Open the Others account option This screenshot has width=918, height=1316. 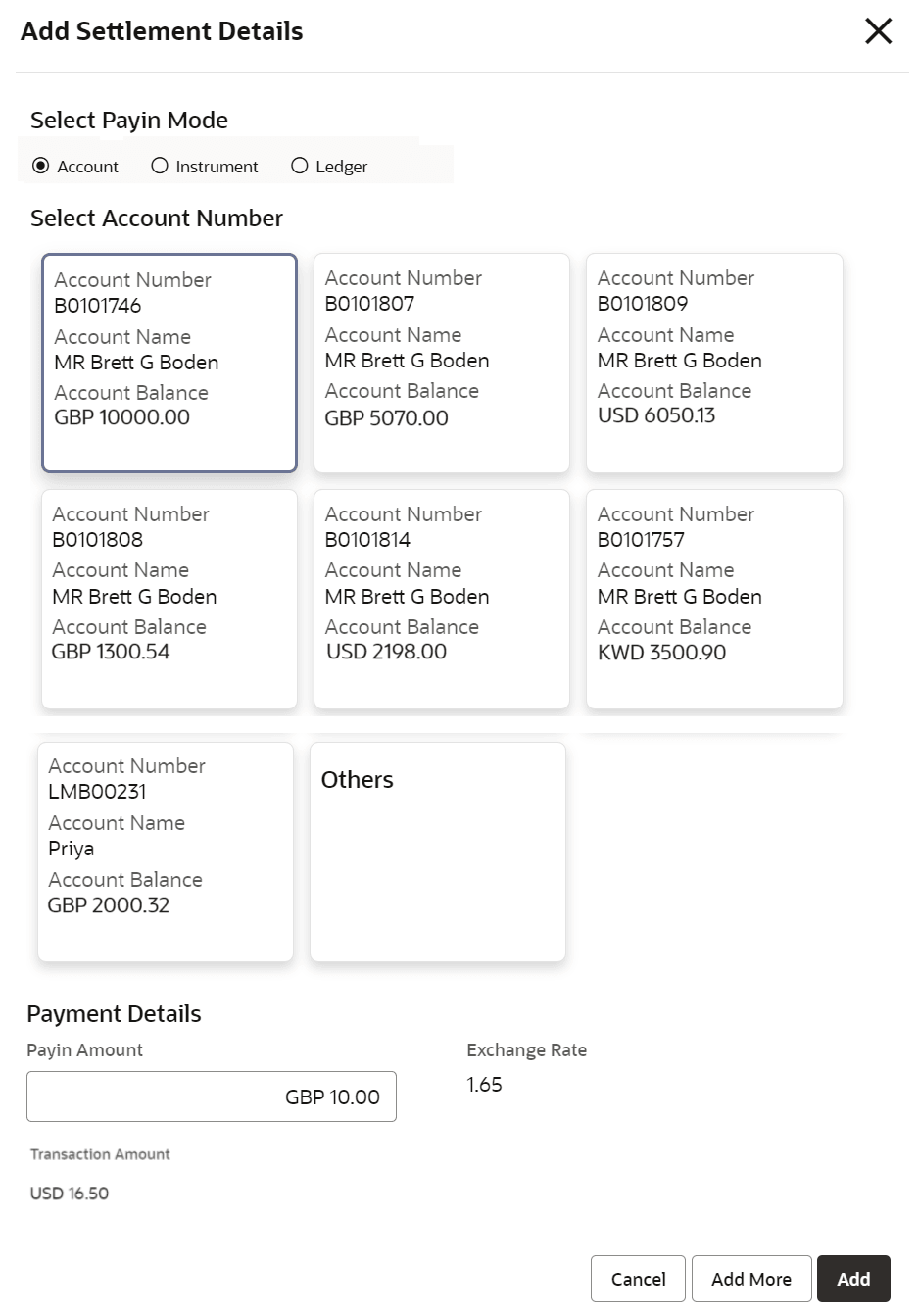pos(437,851)
